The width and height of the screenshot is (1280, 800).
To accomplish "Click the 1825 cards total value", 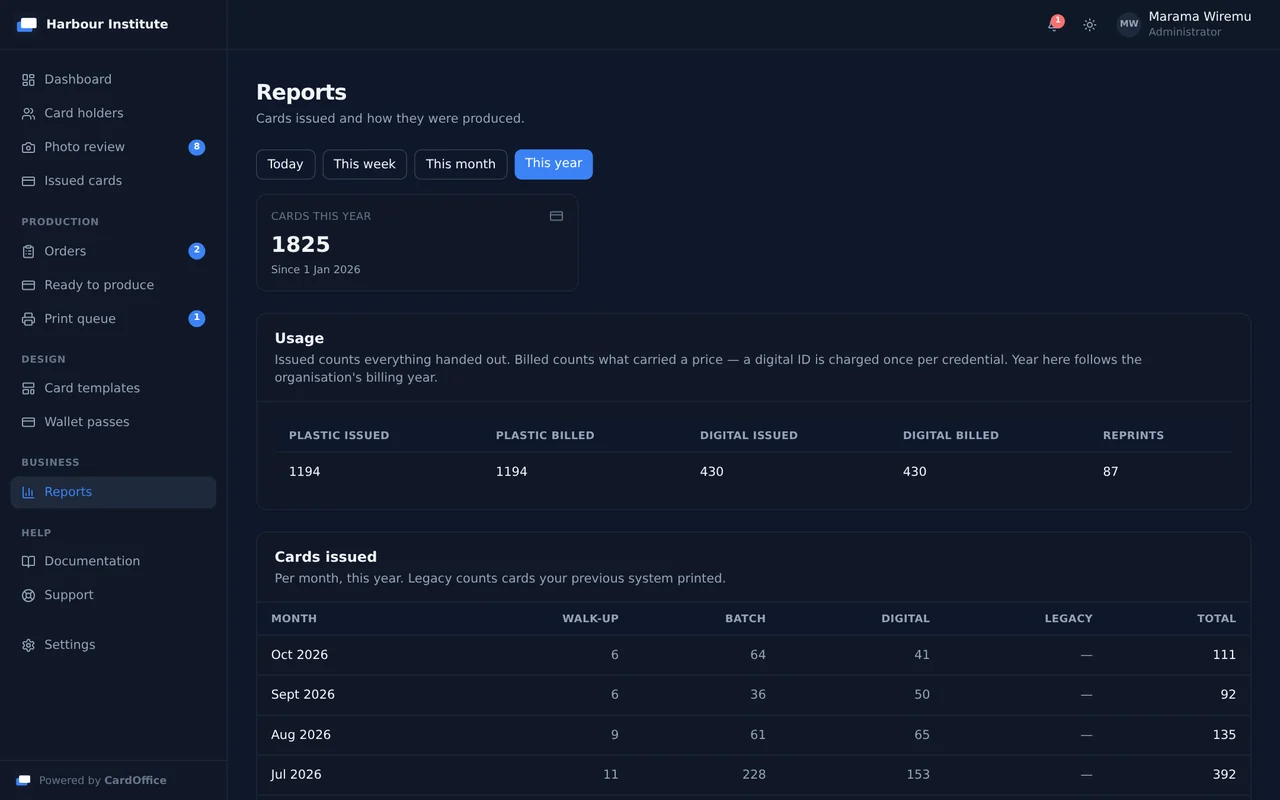I will pyautogui.click(x=300, y=244).
